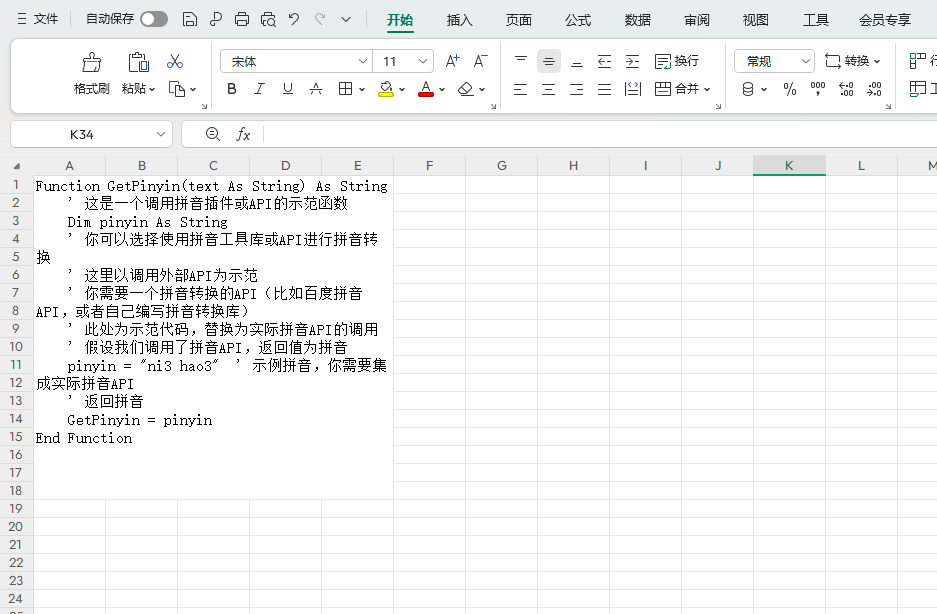The width and height of the screenshot is (937, 614).
Task: Expand the fill color dropdown arrow
Action: pyautogui.click(x=402, y=90)
